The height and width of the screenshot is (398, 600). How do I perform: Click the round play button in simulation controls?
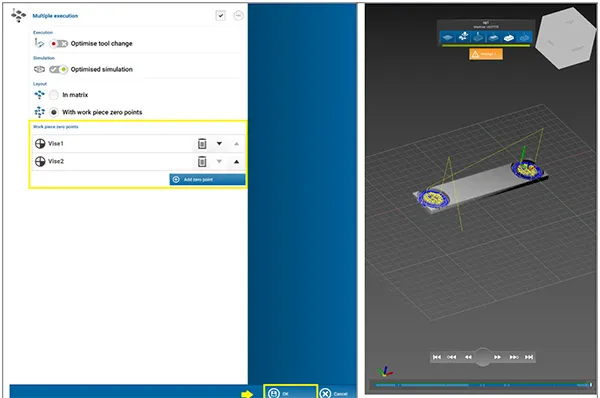(x=483, y=357)
